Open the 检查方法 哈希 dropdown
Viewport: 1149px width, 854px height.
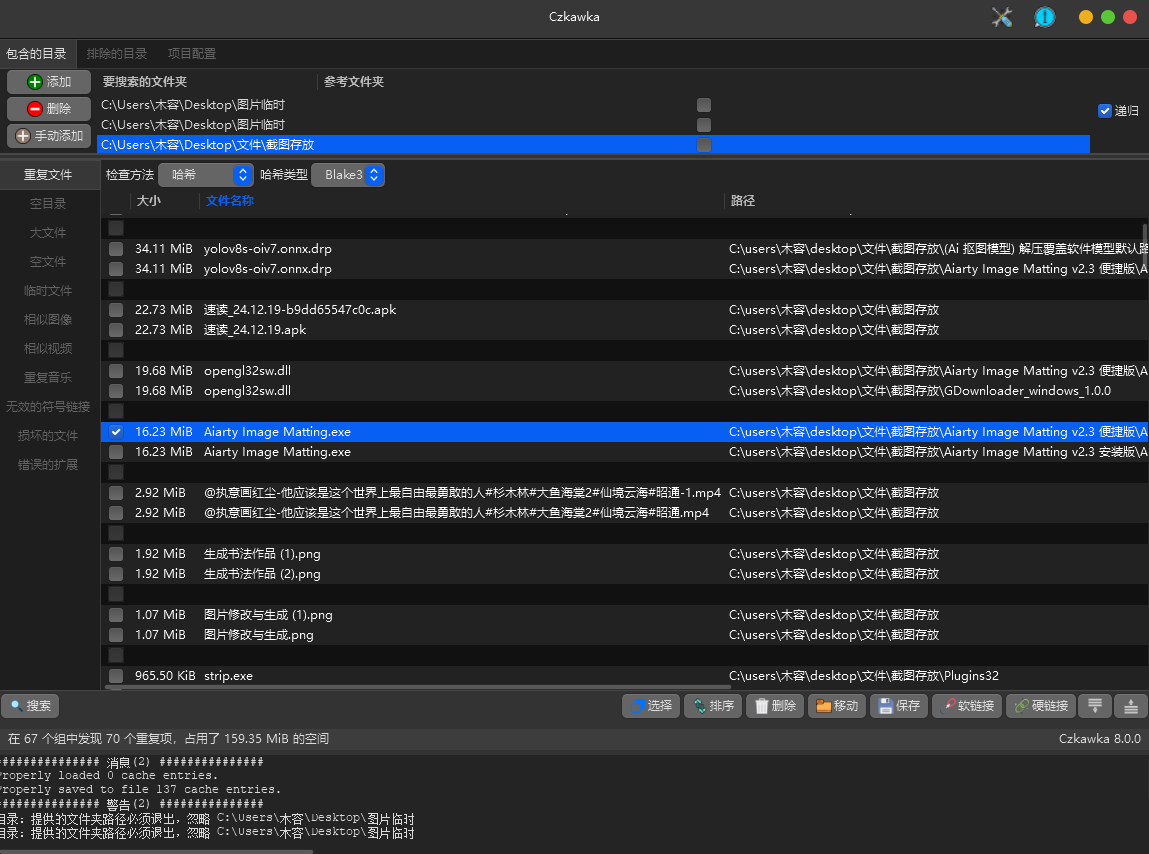tap(206, 174)
